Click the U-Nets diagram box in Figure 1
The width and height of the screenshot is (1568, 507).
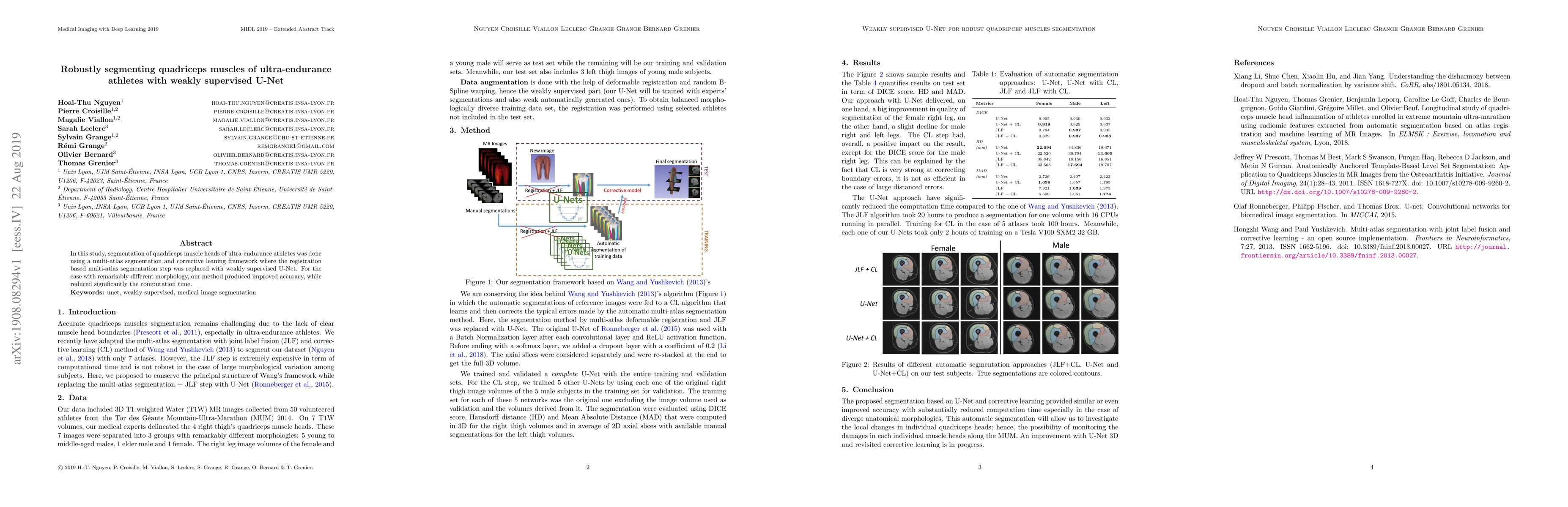[567, 207]
